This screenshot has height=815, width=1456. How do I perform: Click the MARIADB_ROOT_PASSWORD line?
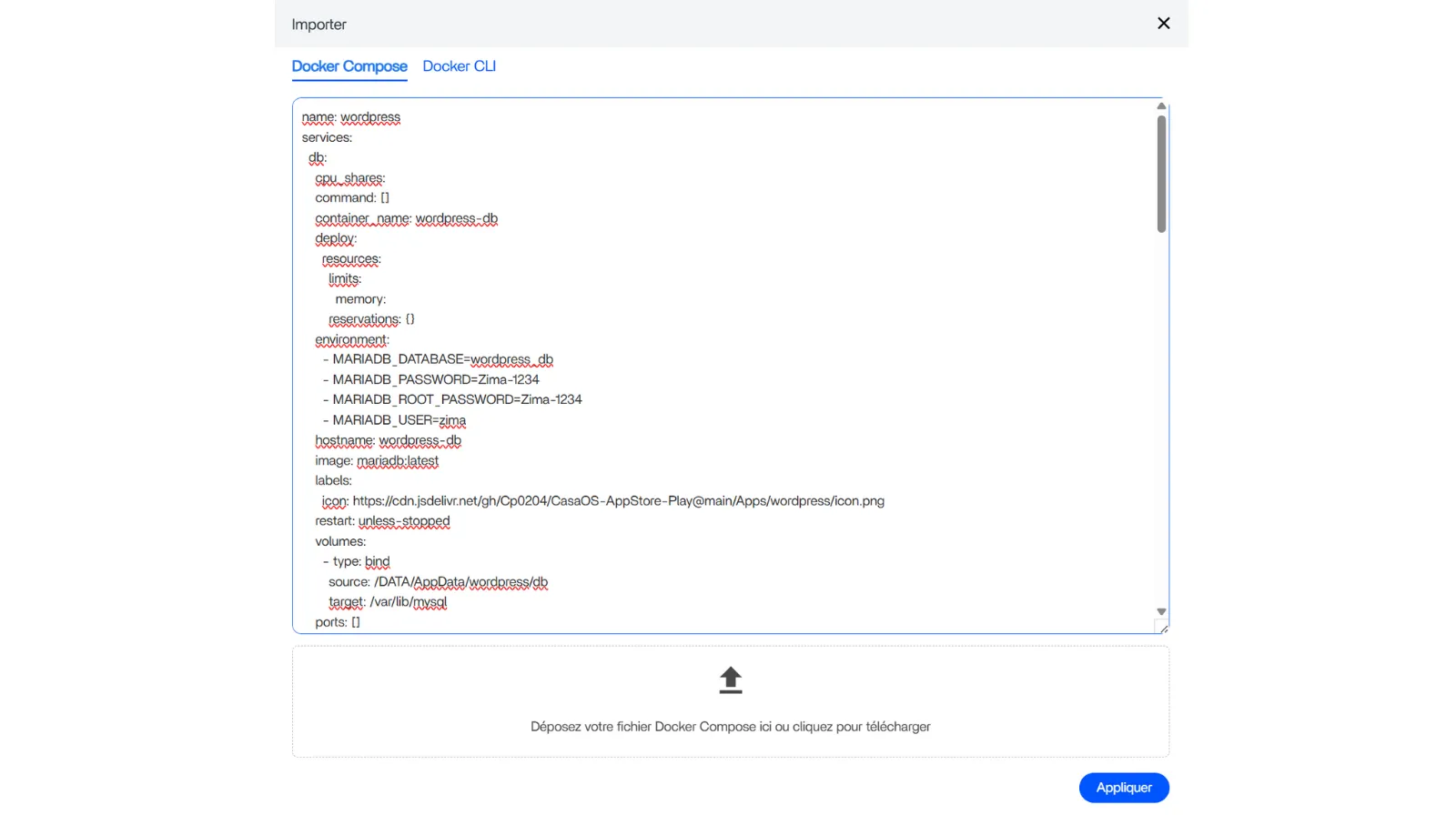pos(457,399)
